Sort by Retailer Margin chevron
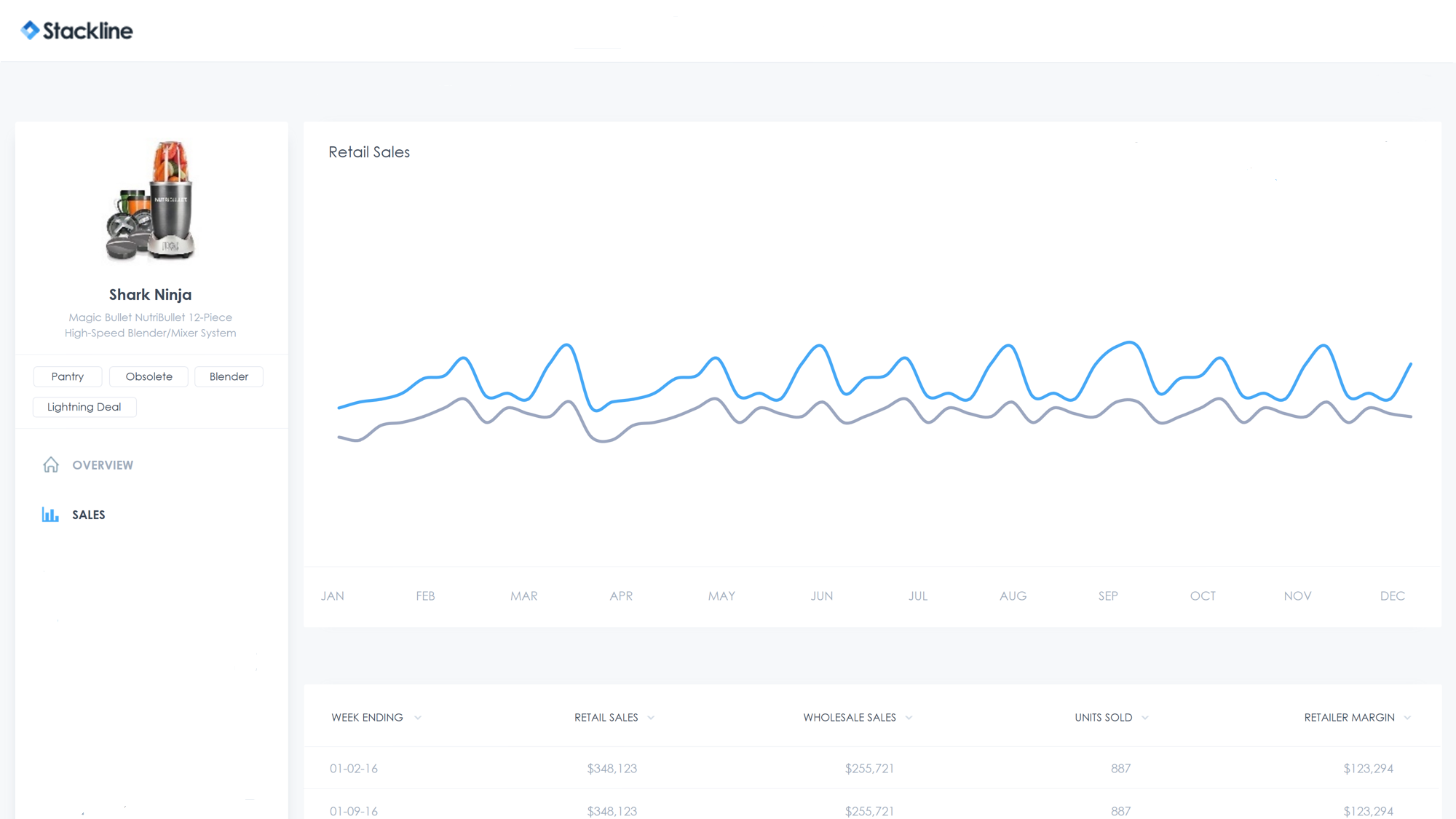The height and width of the screenshot is (819, 1456). coord(1407,718)
